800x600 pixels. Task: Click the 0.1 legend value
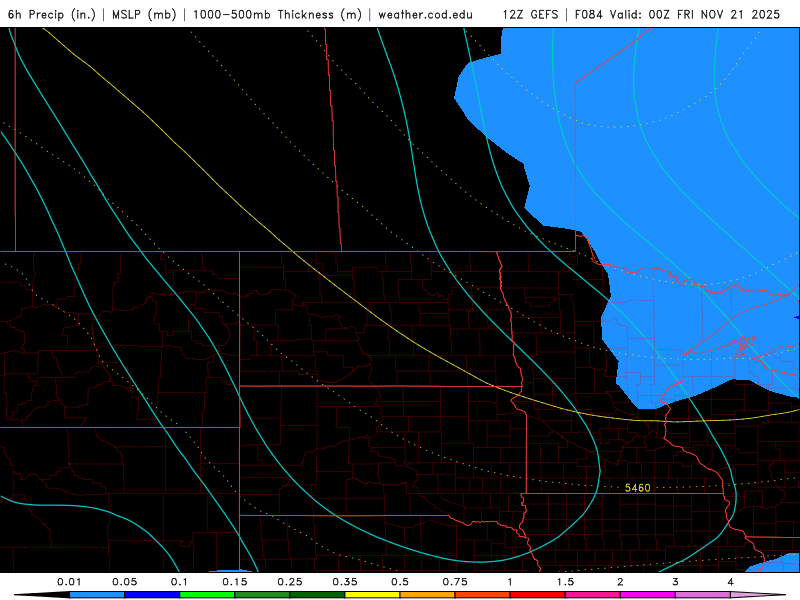coord(179,582)
